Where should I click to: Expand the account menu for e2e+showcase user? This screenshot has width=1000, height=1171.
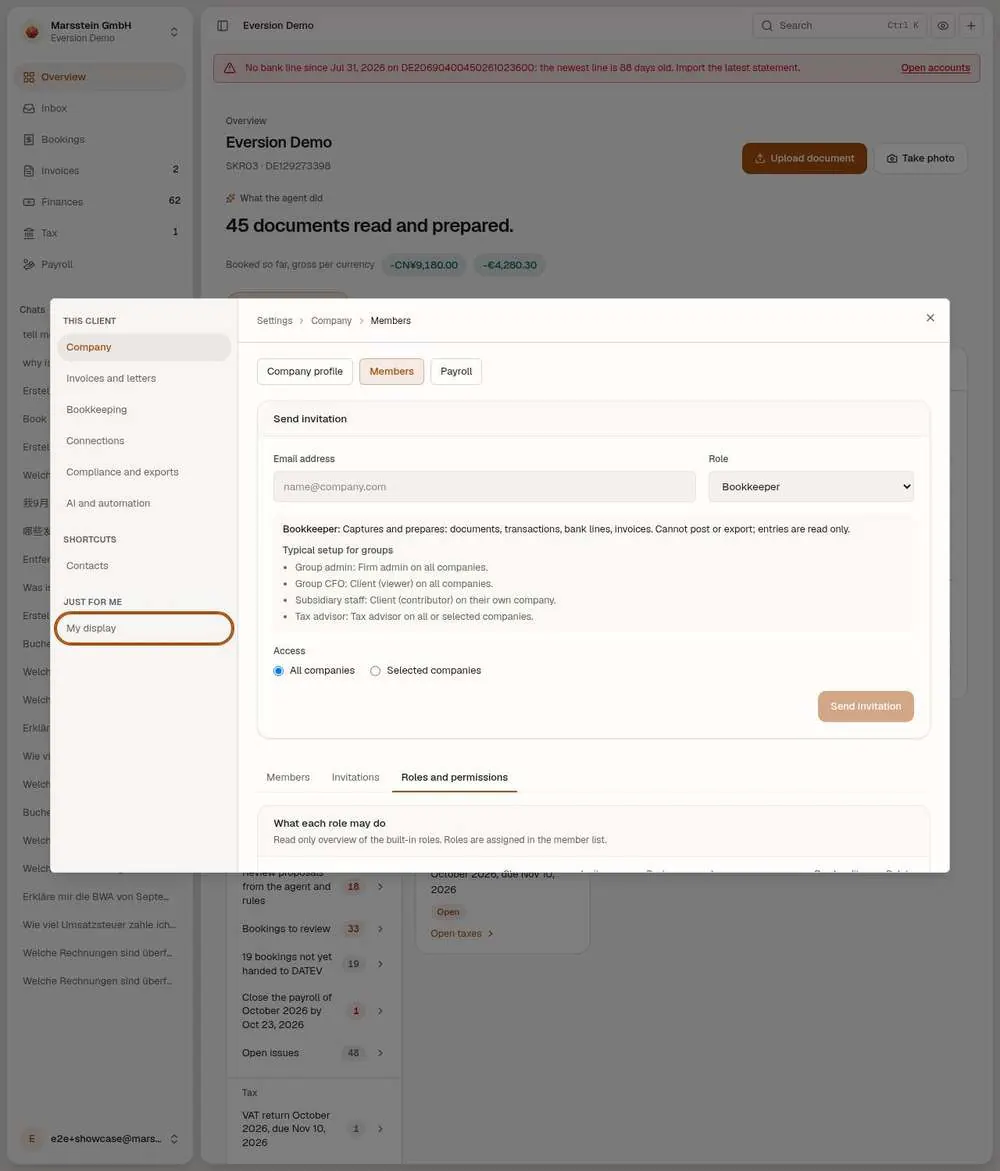pos(174,1139)
